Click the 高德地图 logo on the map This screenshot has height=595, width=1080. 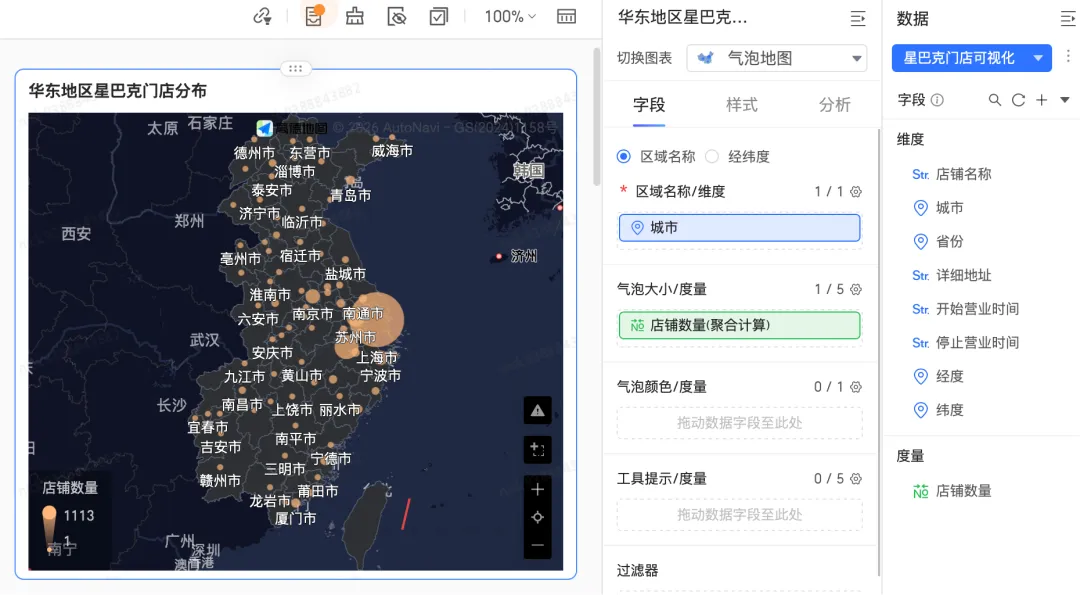point(292,128)
